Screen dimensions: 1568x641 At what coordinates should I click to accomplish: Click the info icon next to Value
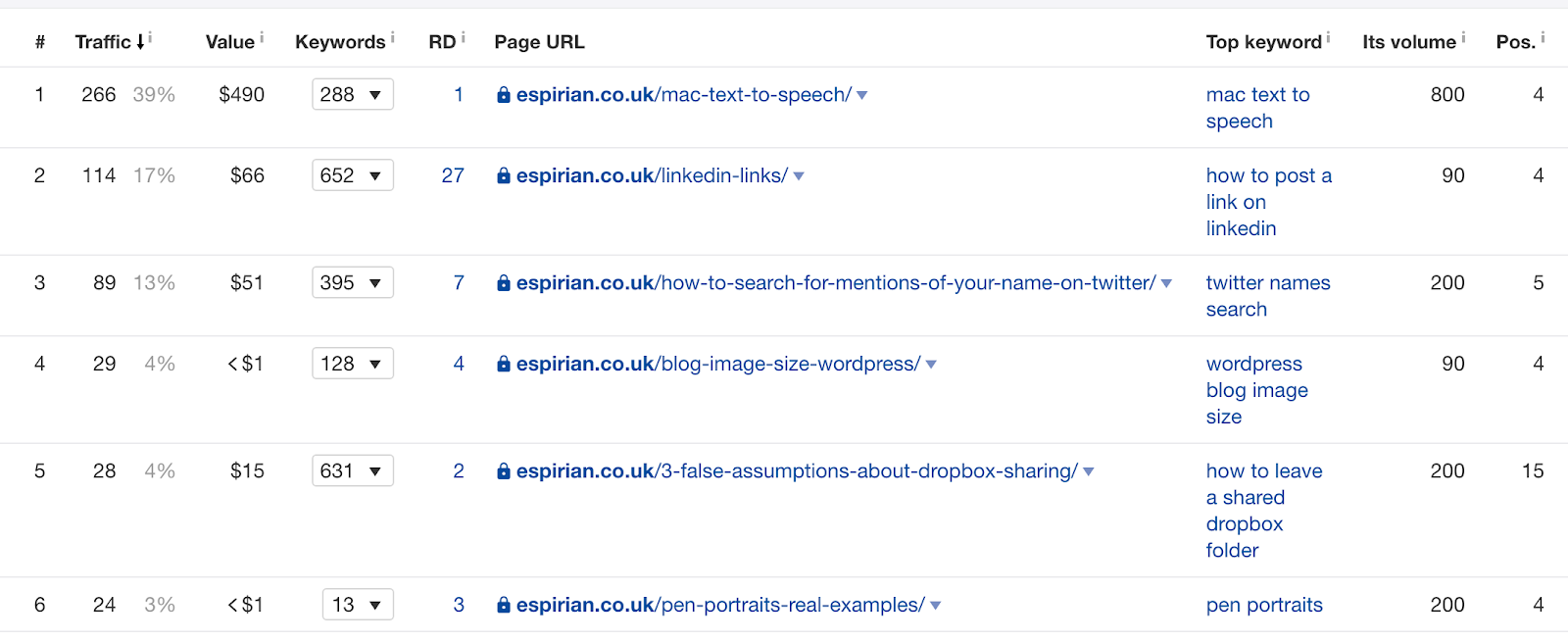click(262, 37)
